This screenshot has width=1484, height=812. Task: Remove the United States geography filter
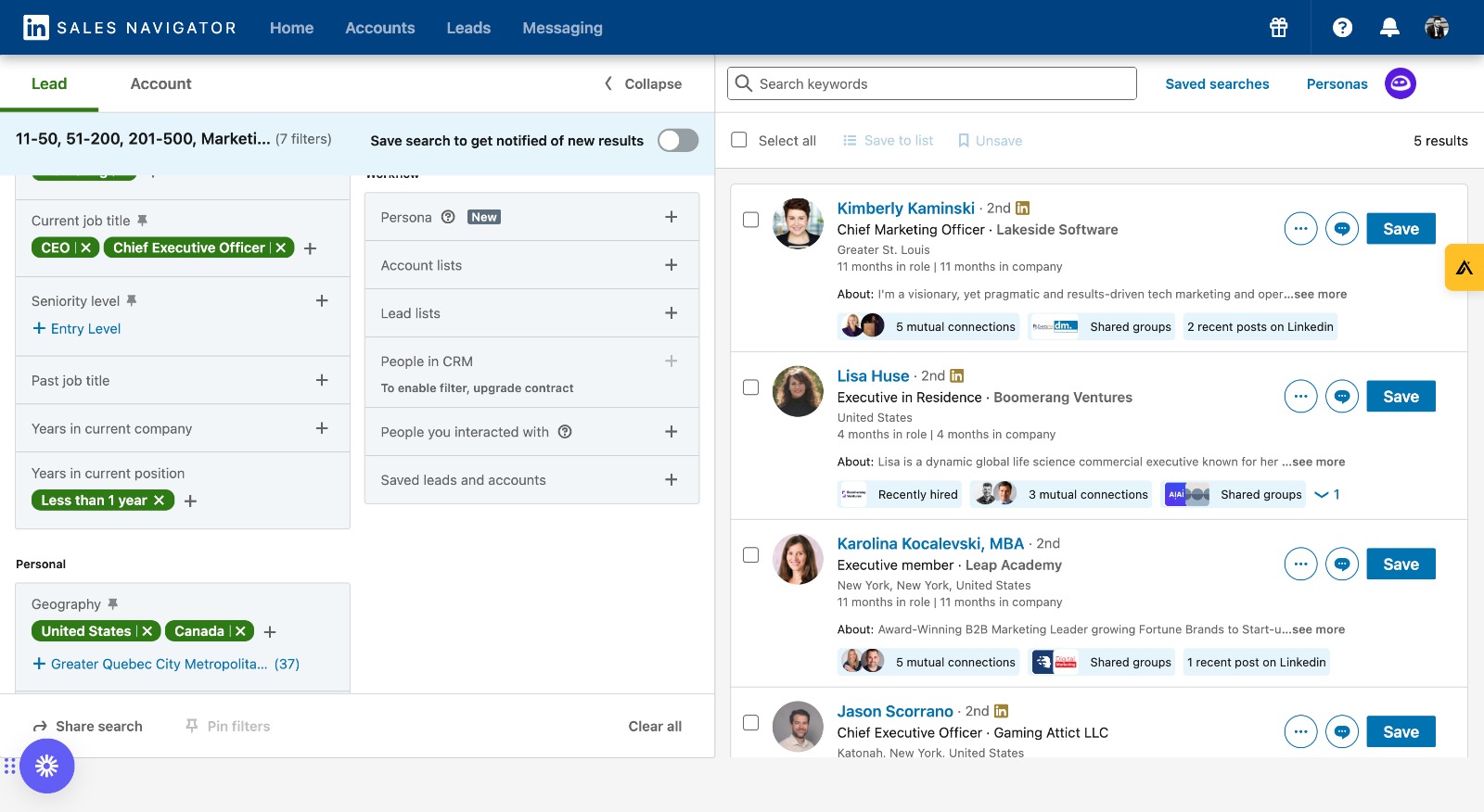[147, 631]
